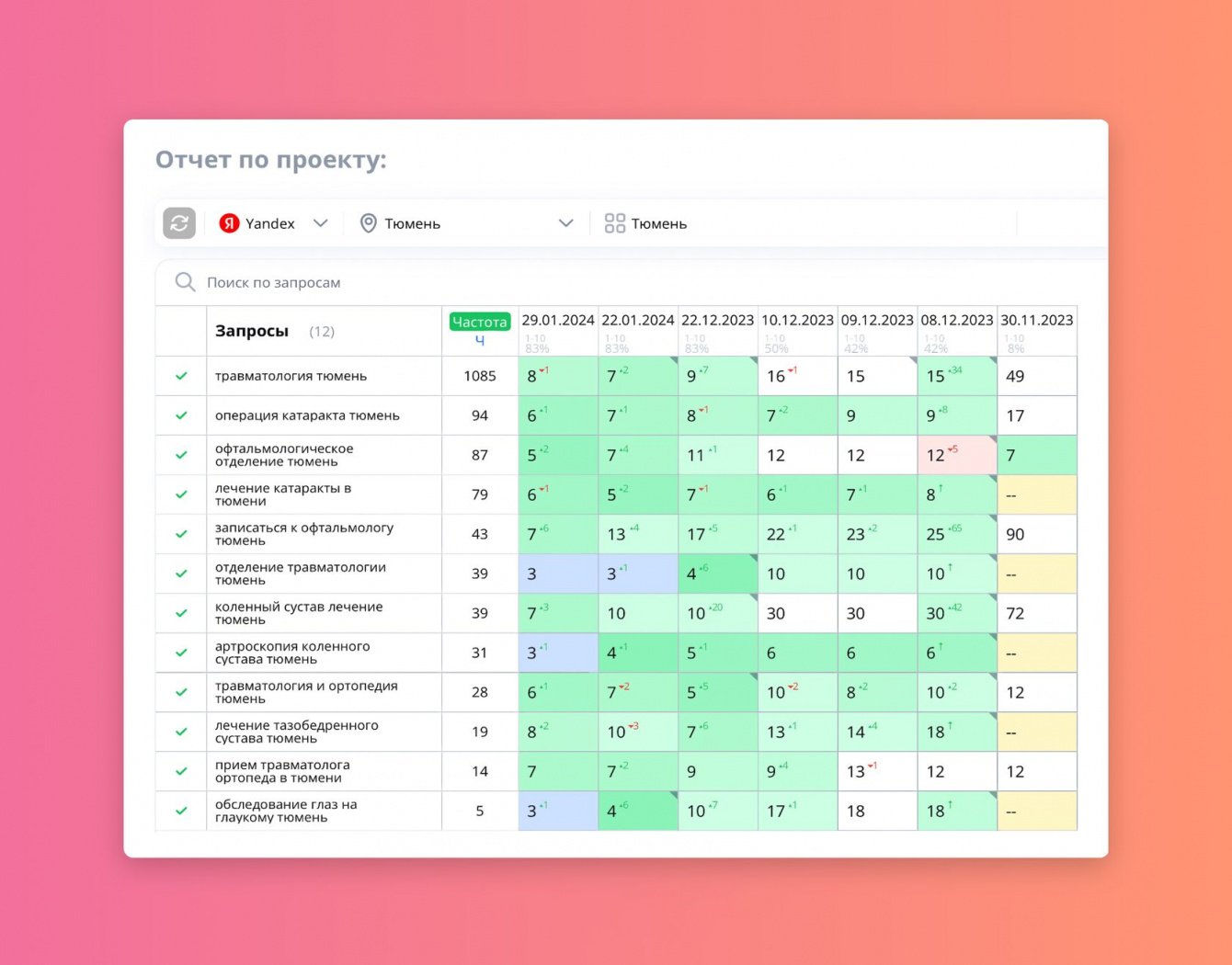This screenshot has height=965, width=1232.
Task: Click the refresh report icon
Action: coord(179,223)
